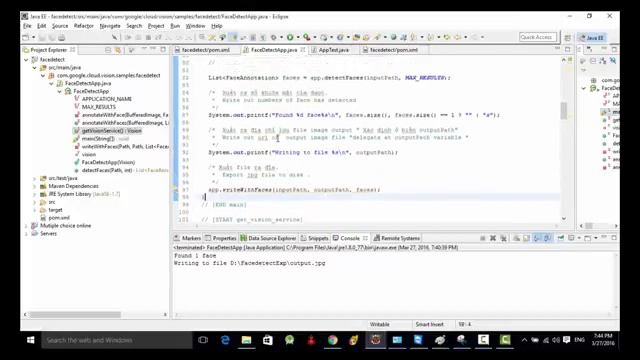Image resolution: width=640 pixels, height=360 pixels.
Task: Click the green Run button in toolbar
Action: (x=290, y=37)
